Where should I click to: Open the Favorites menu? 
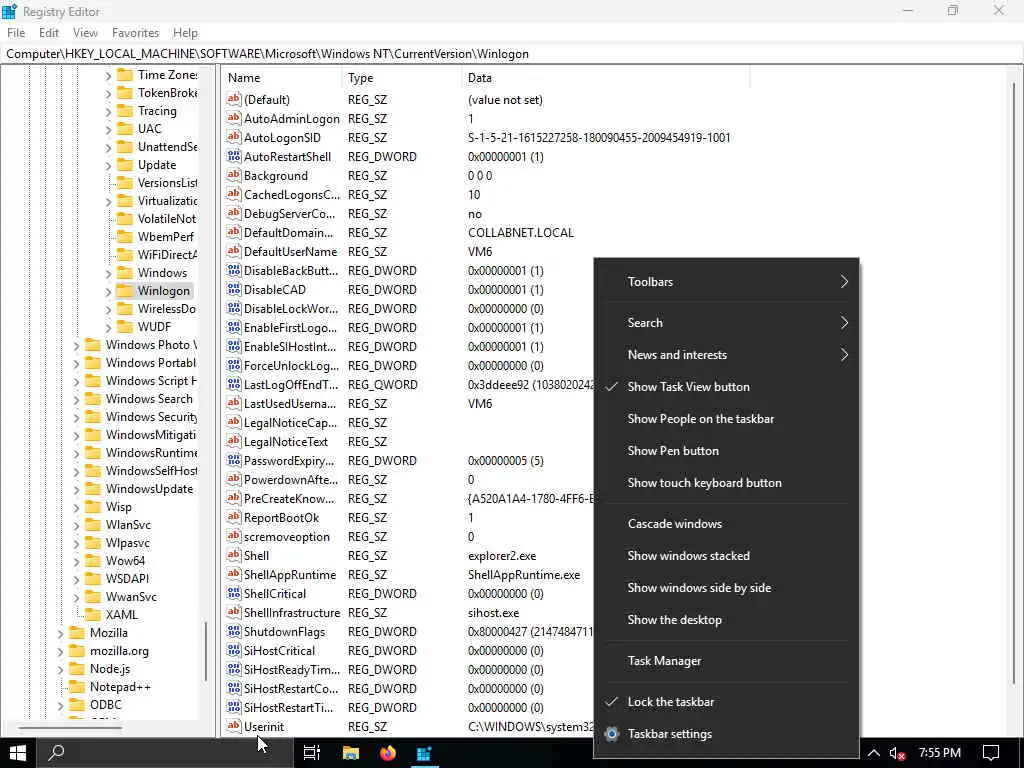coord(135,33)
